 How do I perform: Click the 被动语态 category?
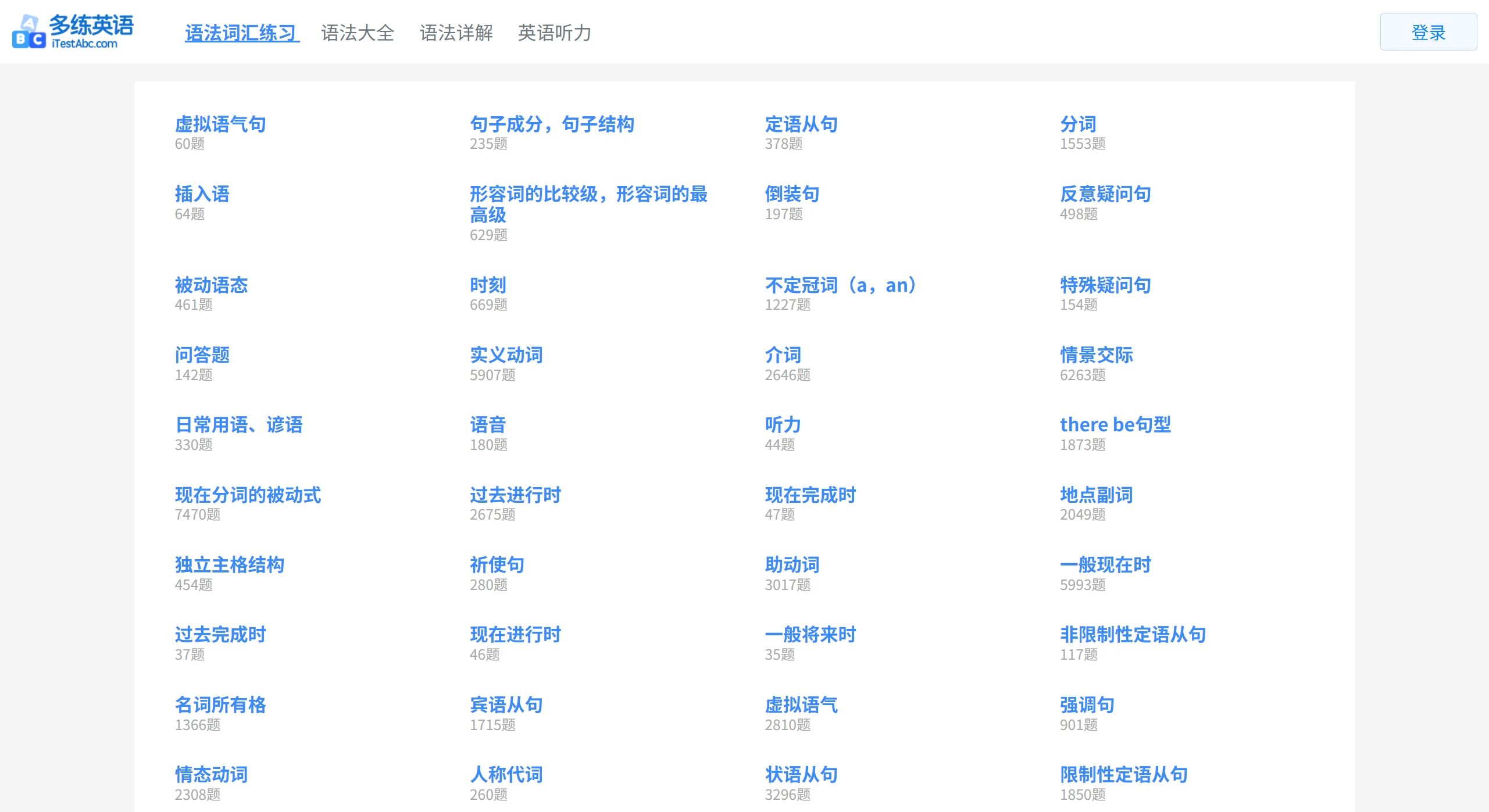coord(211,285)
